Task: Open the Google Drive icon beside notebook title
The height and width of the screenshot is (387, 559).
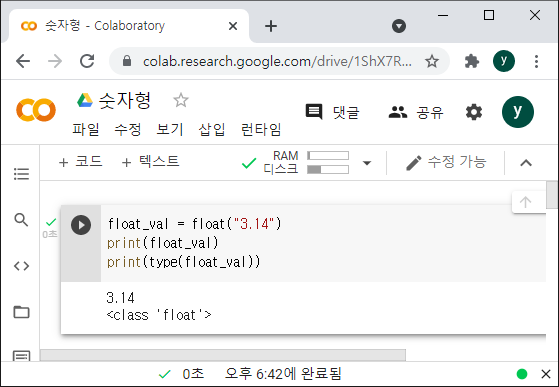Action: 85,100
